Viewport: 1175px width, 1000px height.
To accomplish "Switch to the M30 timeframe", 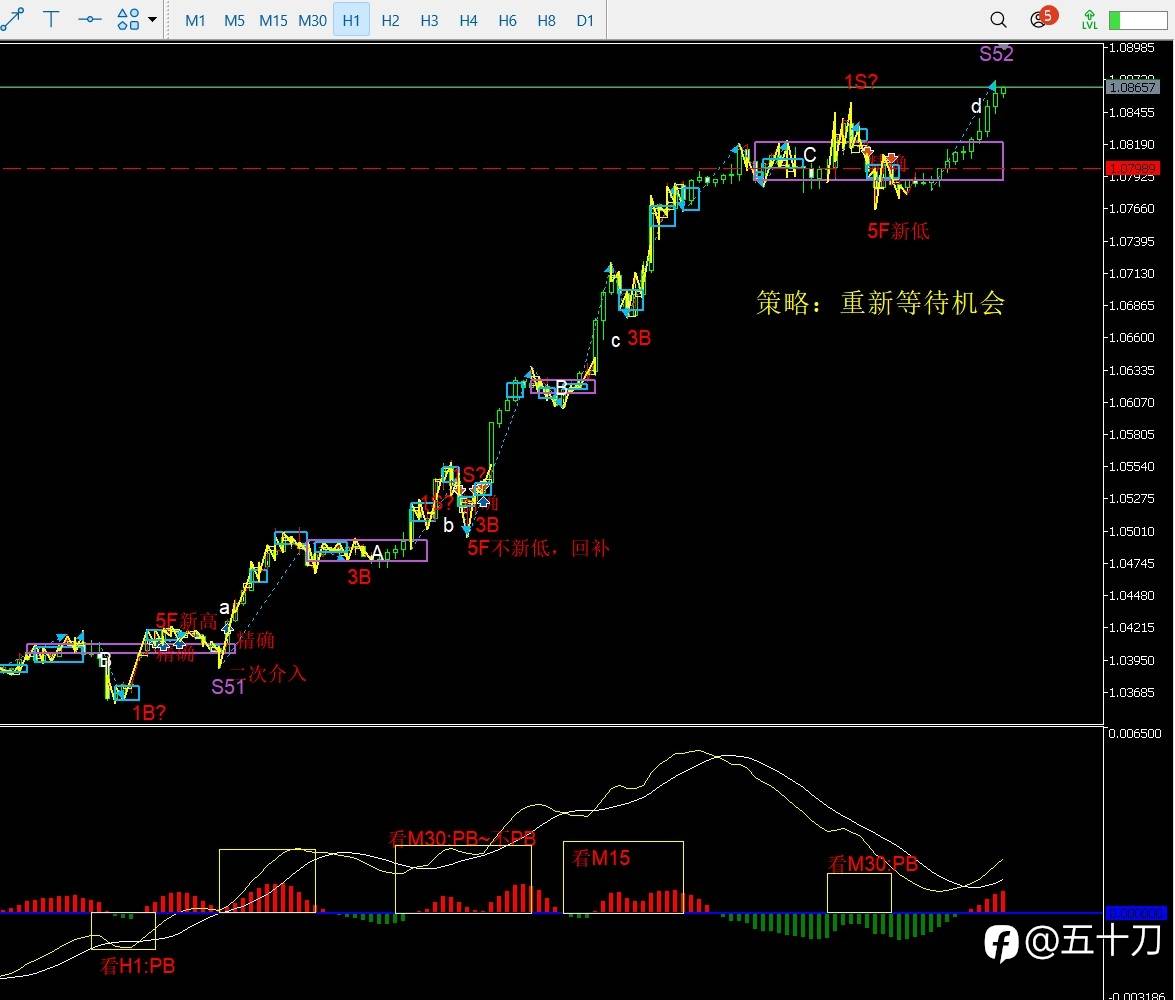I will (x=312, y=20).
